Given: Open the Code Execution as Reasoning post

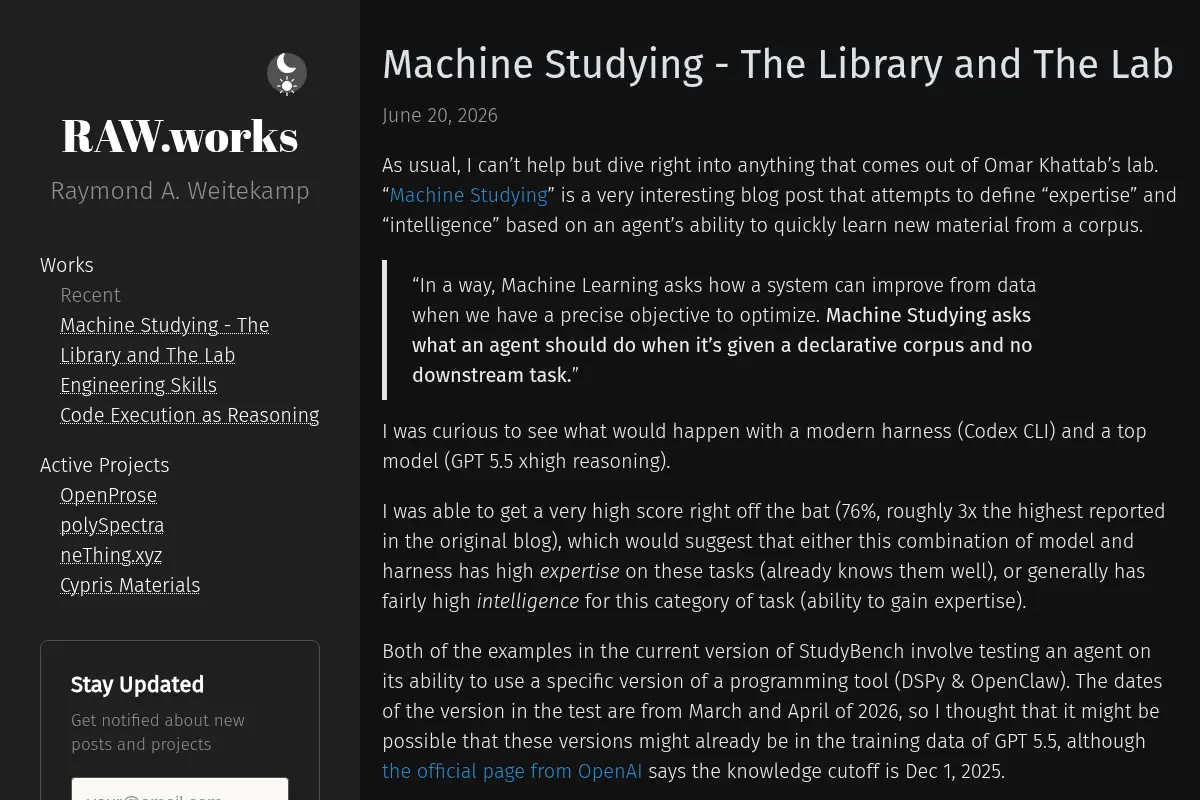Looking at the screenshot, I should (x=189, y=415).
